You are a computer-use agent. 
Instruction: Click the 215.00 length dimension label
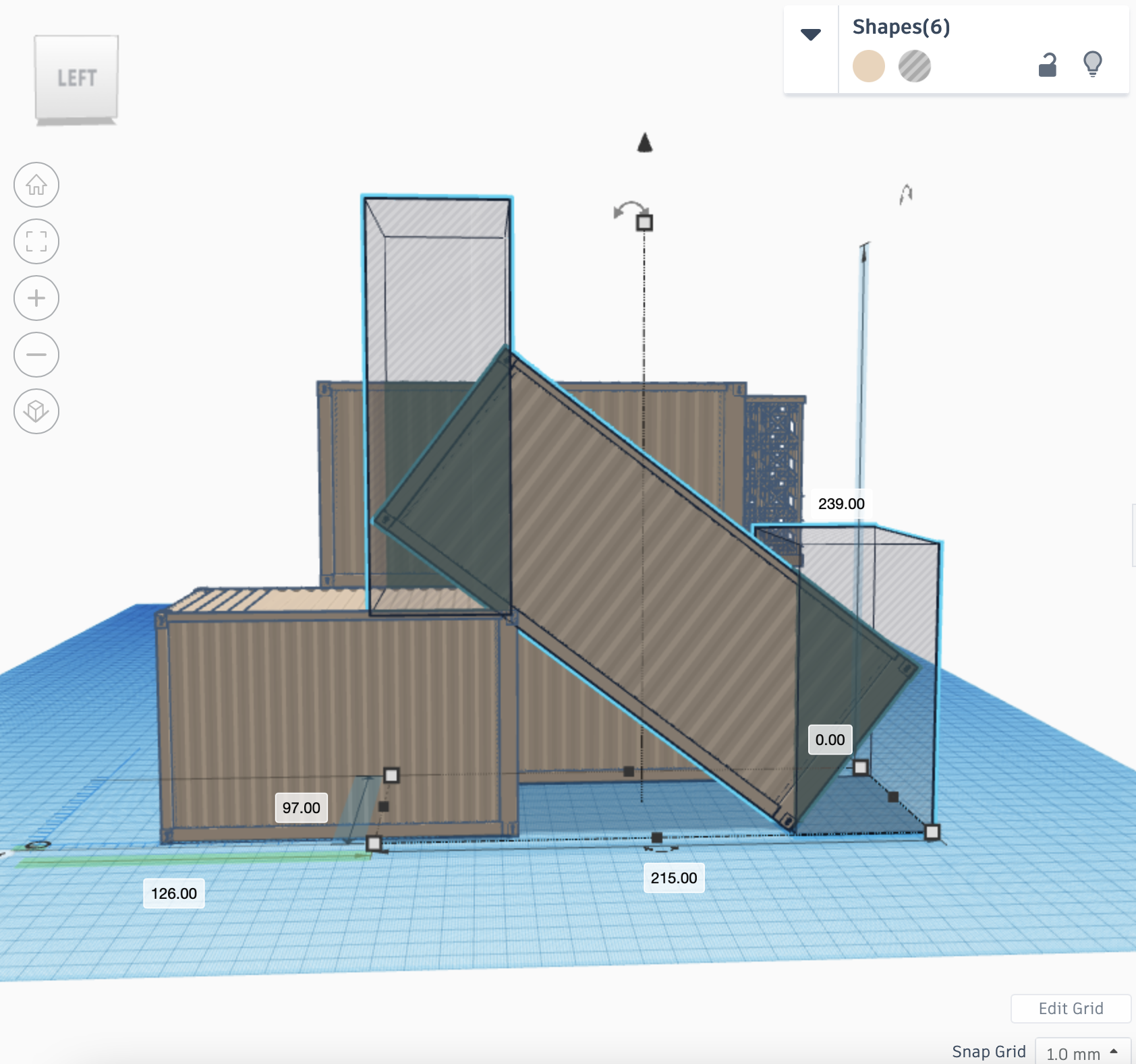pos(674,878)
